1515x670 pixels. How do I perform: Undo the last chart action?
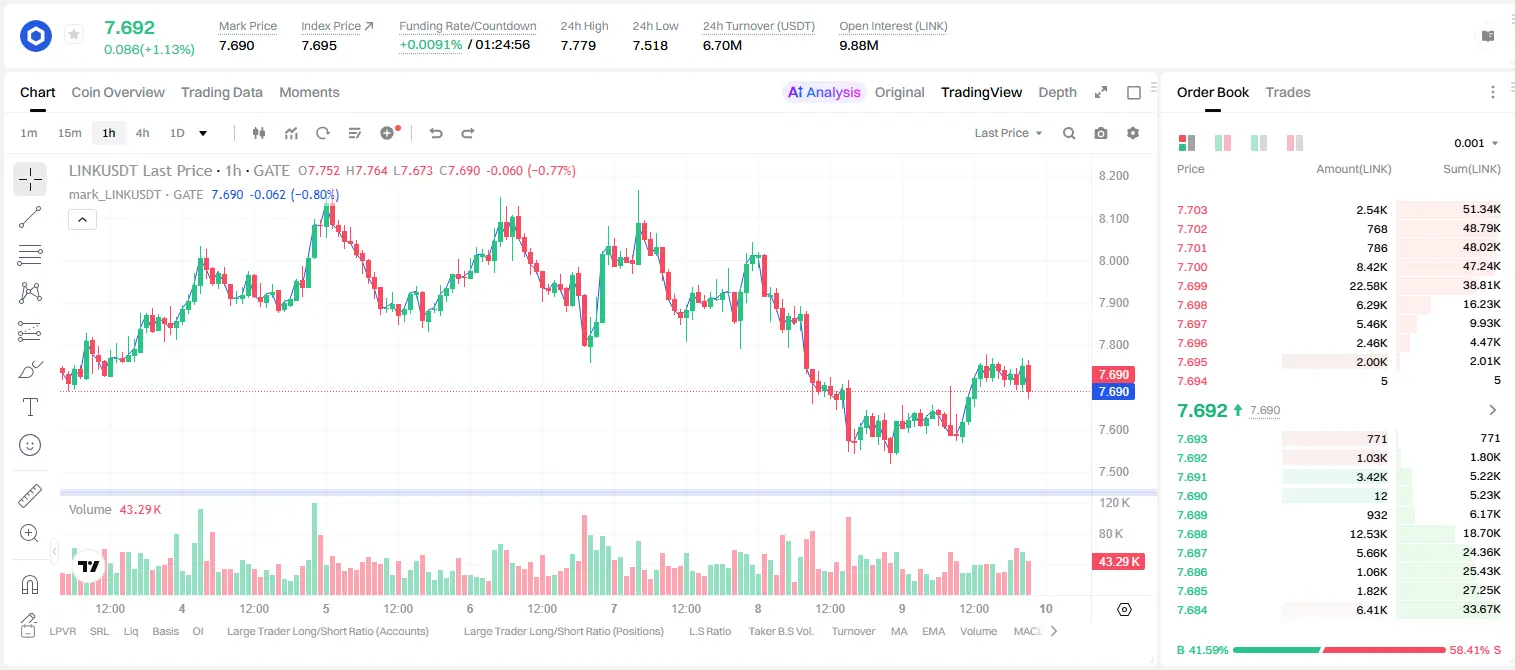435,133
